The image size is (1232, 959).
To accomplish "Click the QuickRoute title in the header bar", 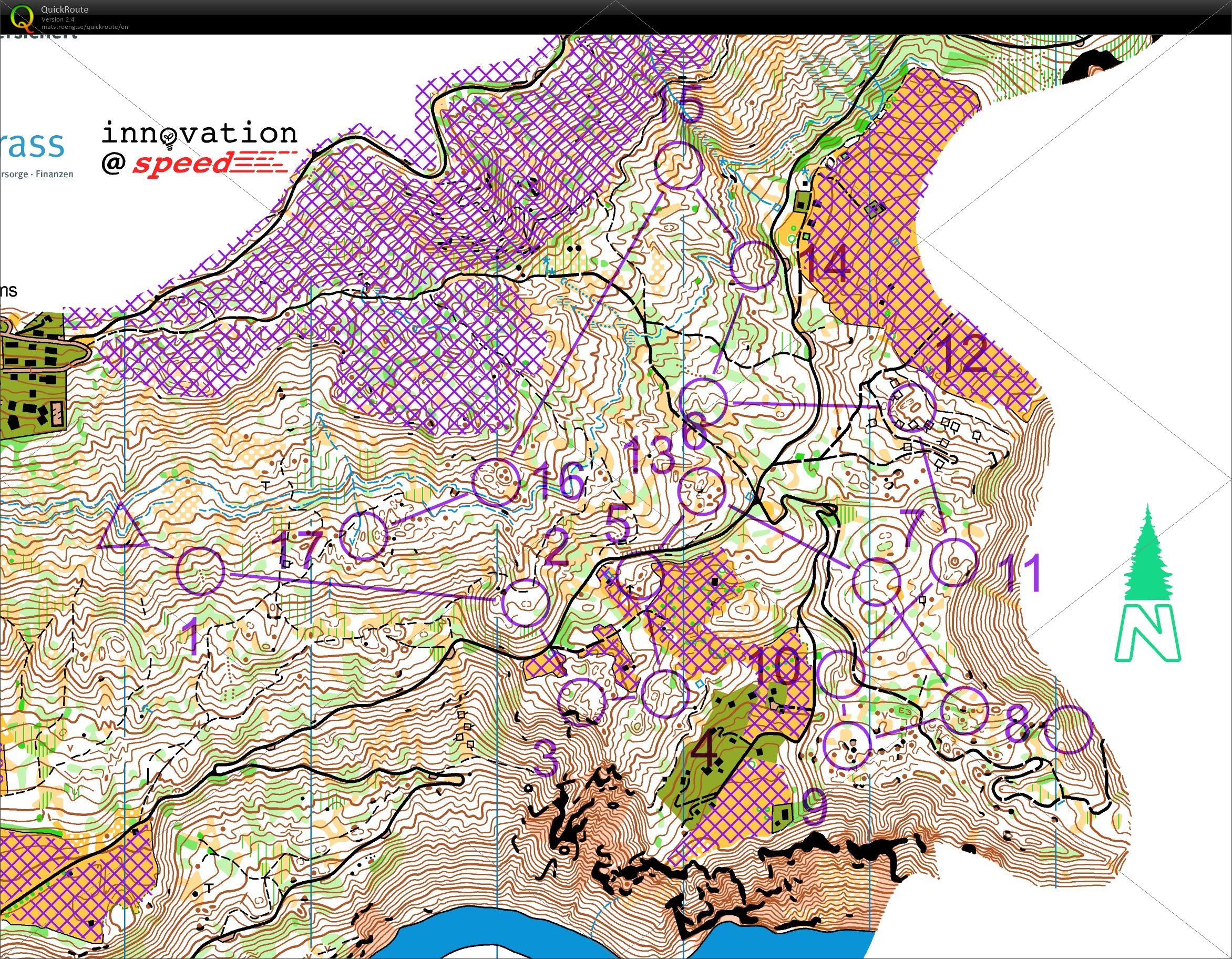I will pyautogui.click(x=64, y=9).
